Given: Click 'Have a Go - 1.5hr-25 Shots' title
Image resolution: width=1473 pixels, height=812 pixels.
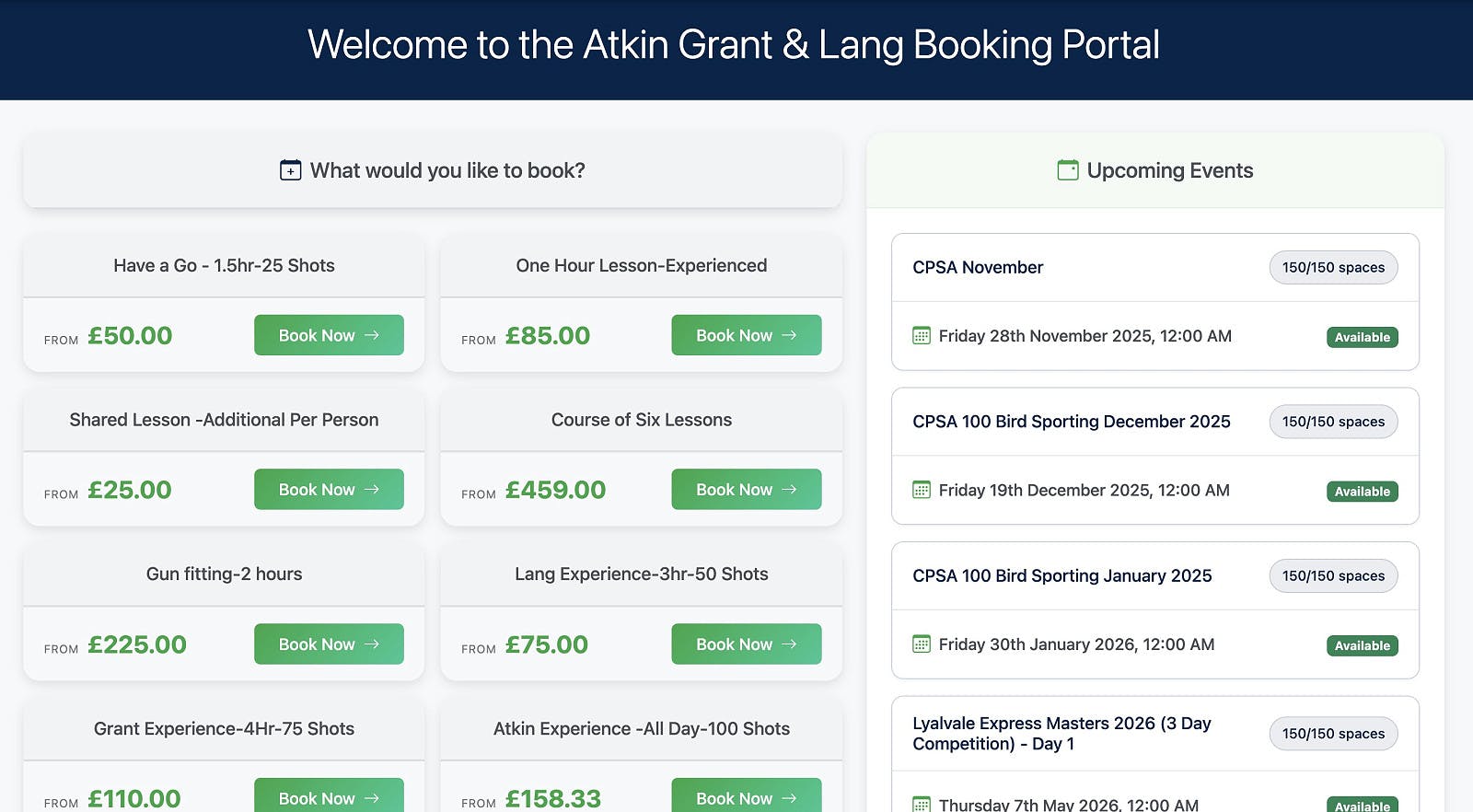Looking at the screenshot, I should tap(224, 265).
